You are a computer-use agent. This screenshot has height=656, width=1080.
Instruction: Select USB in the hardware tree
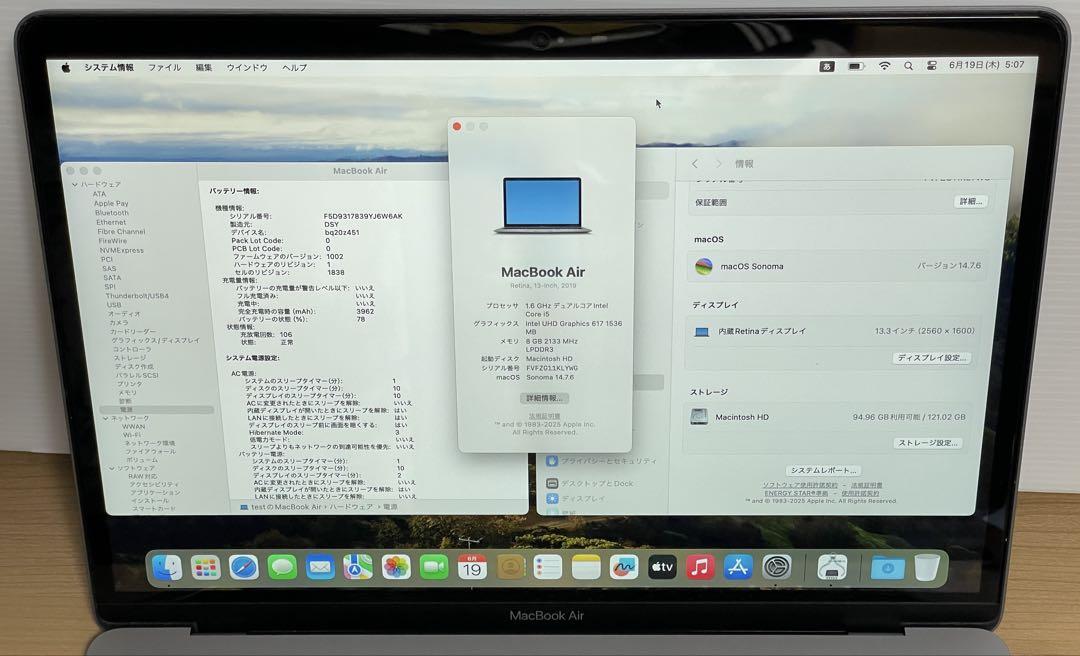114,305
